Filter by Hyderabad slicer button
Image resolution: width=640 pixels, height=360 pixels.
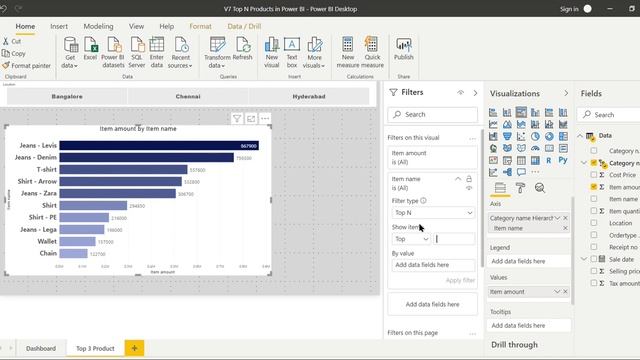tap(309, 97)
